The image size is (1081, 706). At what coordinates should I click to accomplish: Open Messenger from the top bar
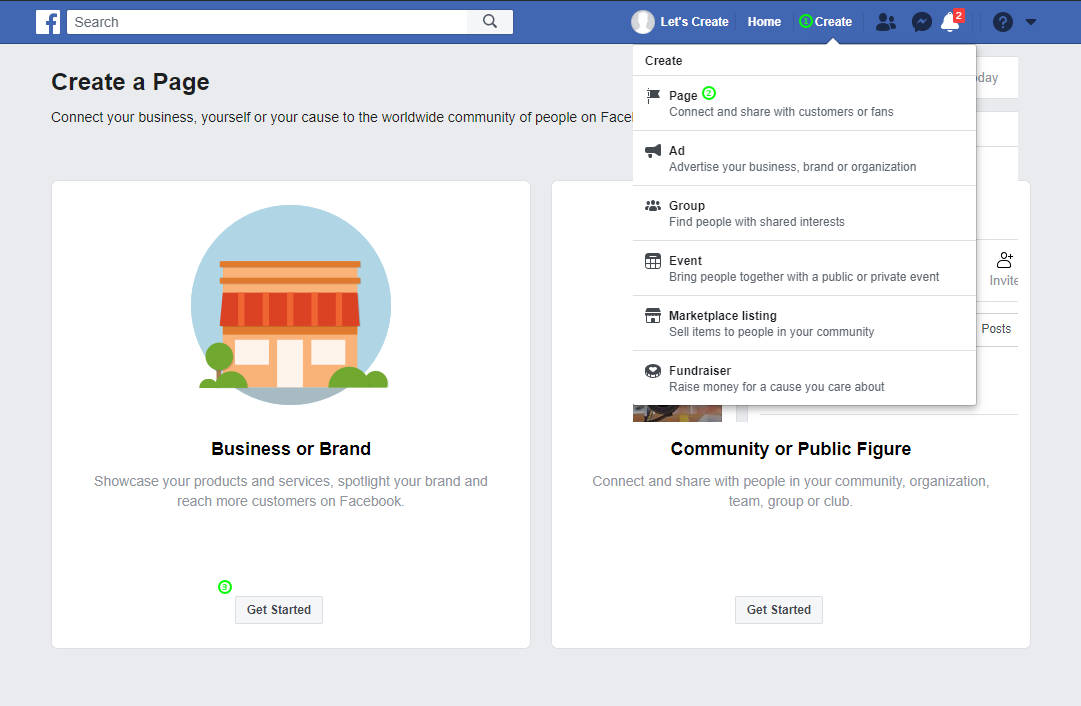921,21
